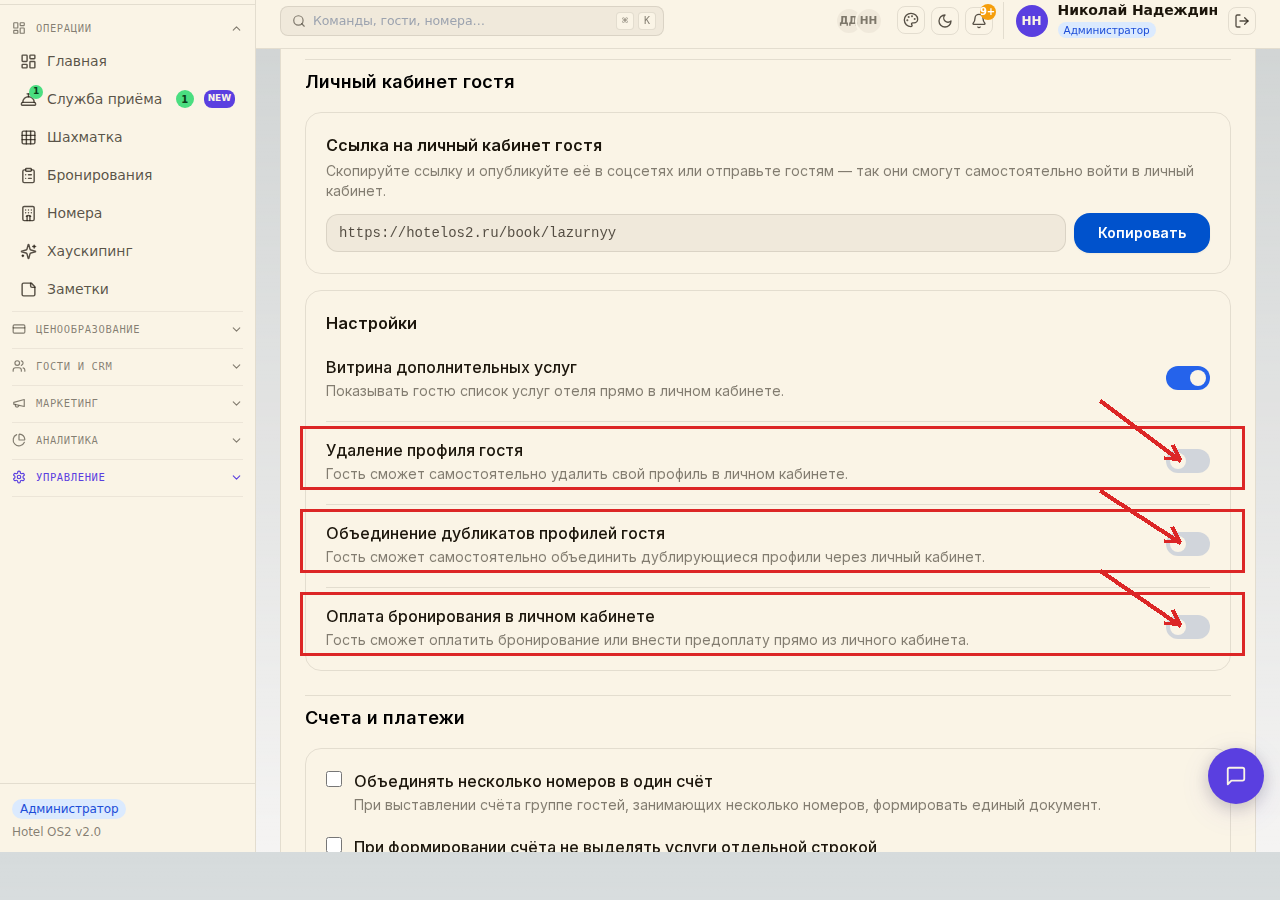
Task: Click the ДД online user avatar
Action: tap(848, 20)
